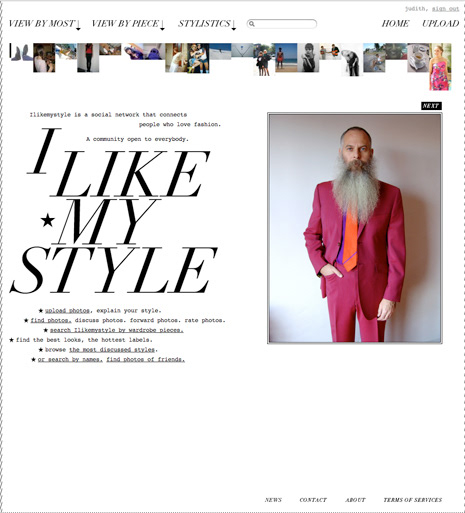Open the beach figure thumbnail

click(286, 58)
